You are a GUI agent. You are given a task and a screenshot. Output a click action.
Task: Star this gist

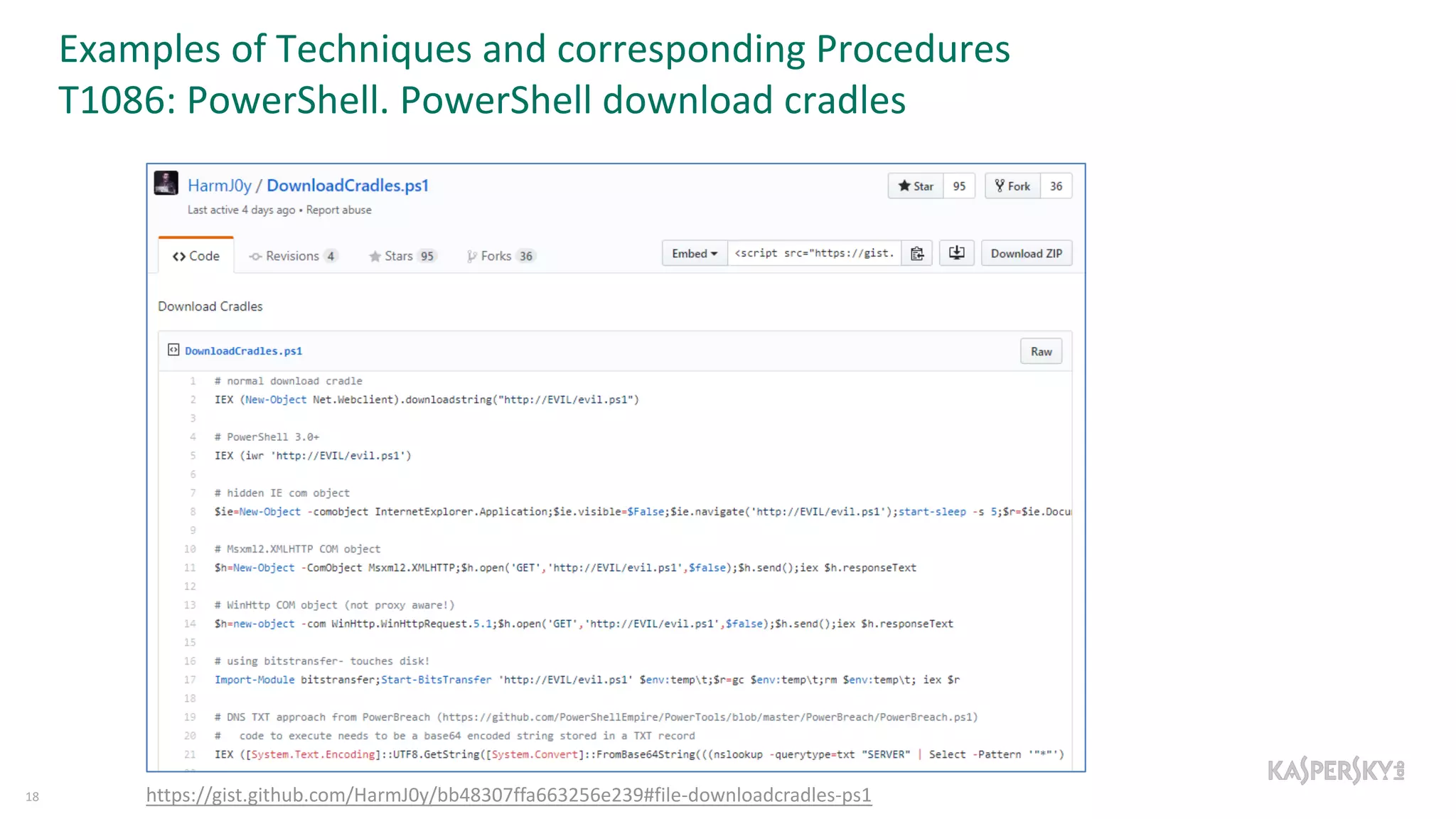click(915, 186)
